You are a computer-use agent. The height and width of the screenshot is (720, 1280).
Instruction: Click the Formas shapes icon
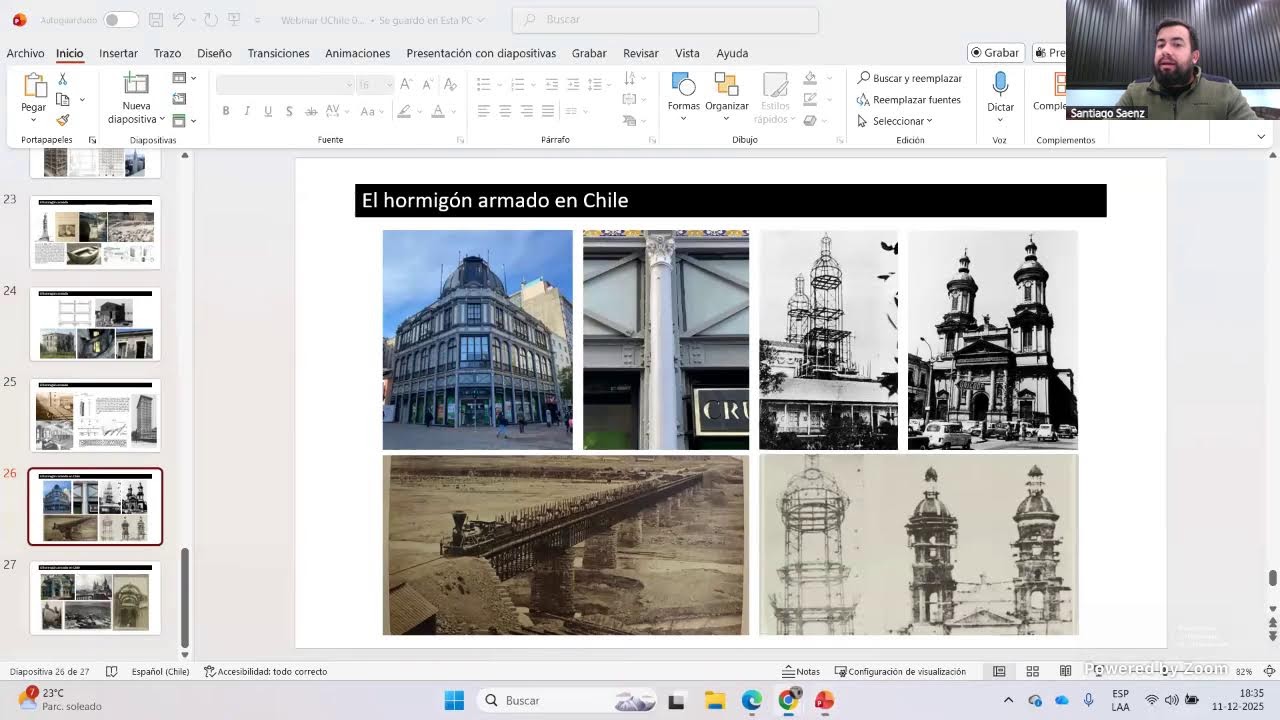click(x=683, y=84)
